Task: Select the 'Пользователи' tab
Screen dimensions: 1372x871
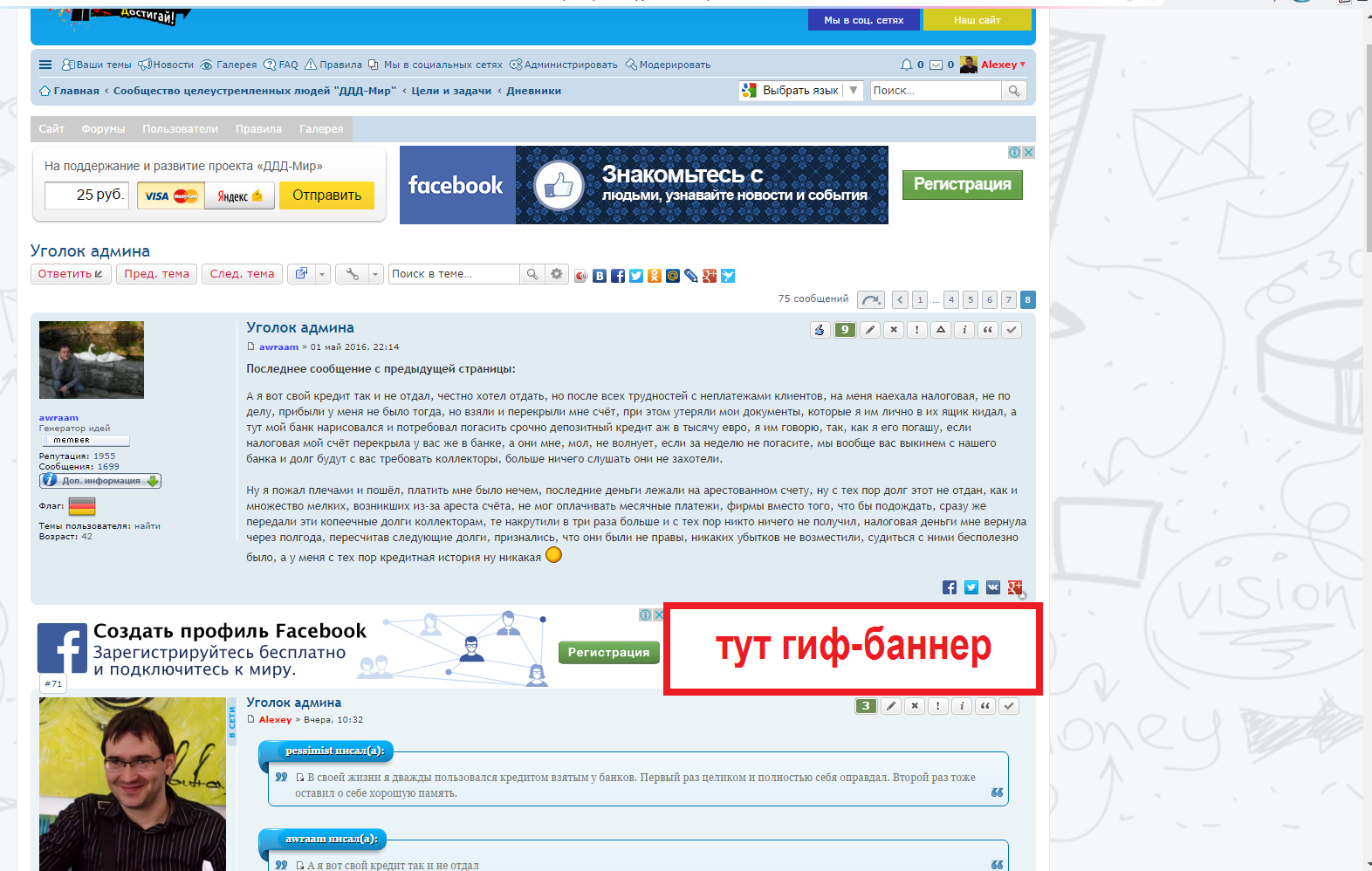Action: [x=180, y=128]
